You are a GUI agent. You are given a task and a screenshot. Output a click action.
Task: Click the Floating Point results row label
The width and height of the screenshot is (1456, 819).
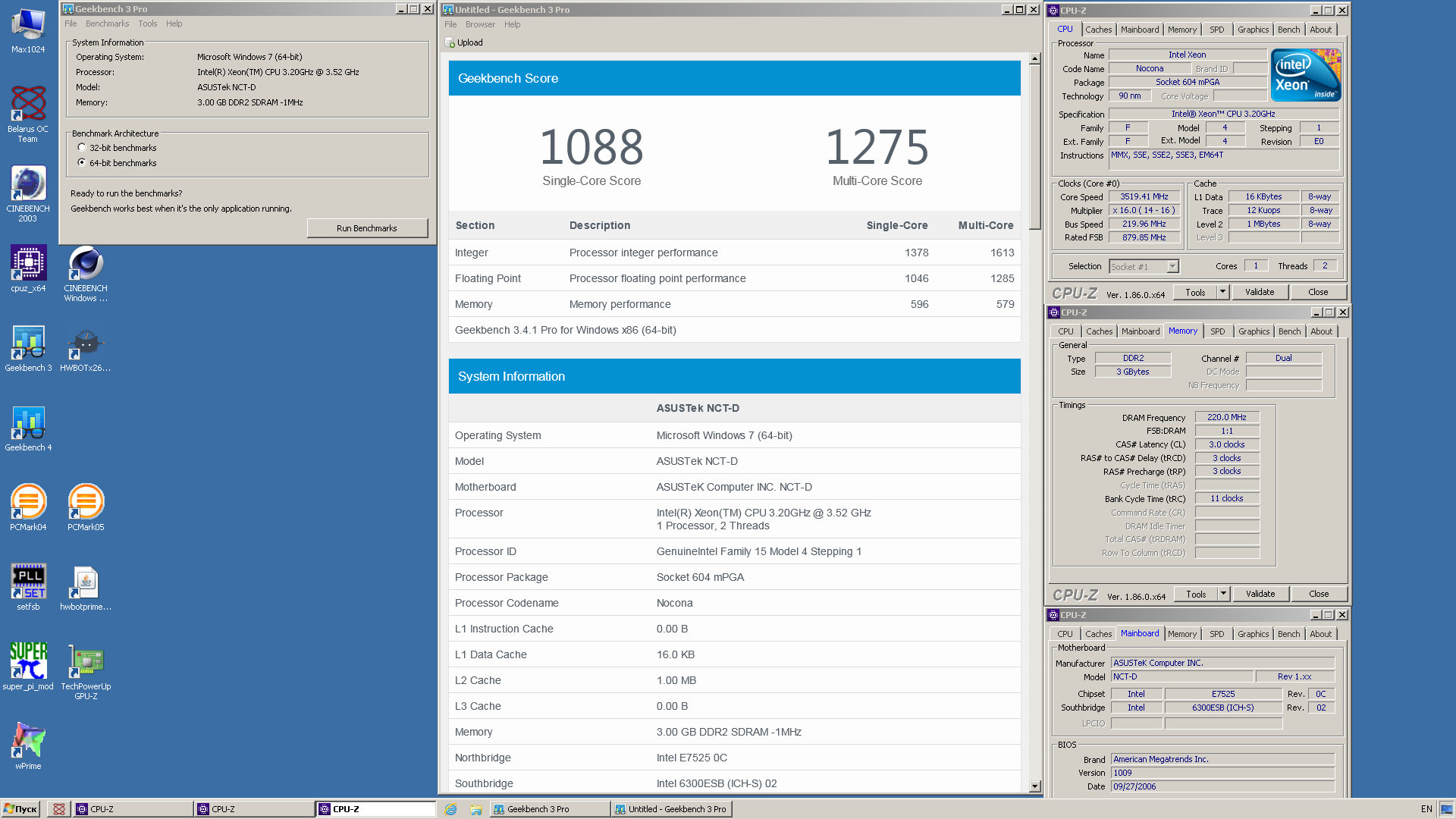(x=488, y=278)
